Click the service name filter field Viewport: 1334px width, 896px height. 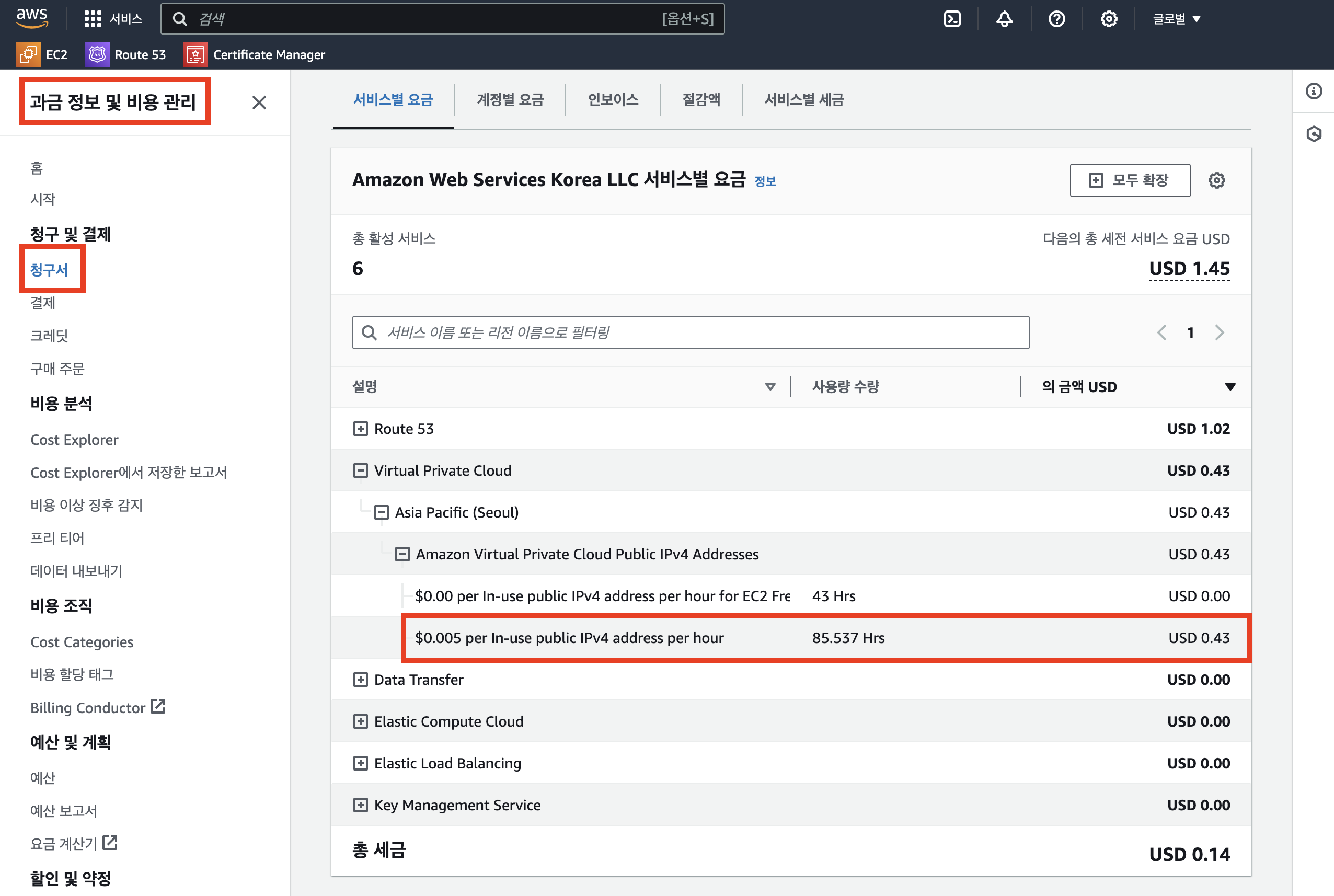click(x=691, y=332)
